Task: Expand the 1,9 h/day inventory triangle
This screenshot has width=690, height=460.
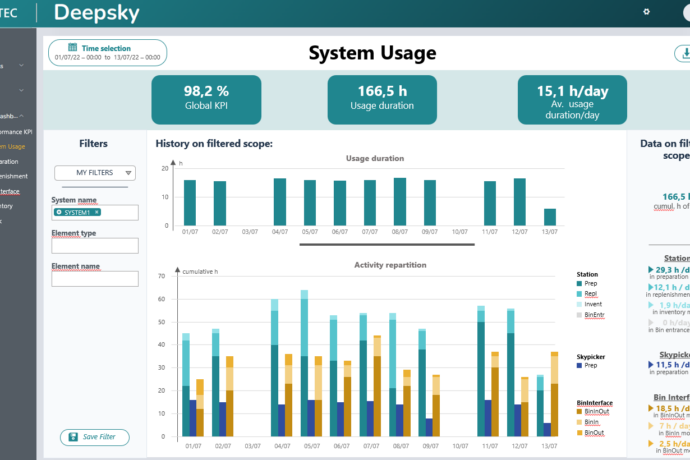Action: (x=650, y=305)
